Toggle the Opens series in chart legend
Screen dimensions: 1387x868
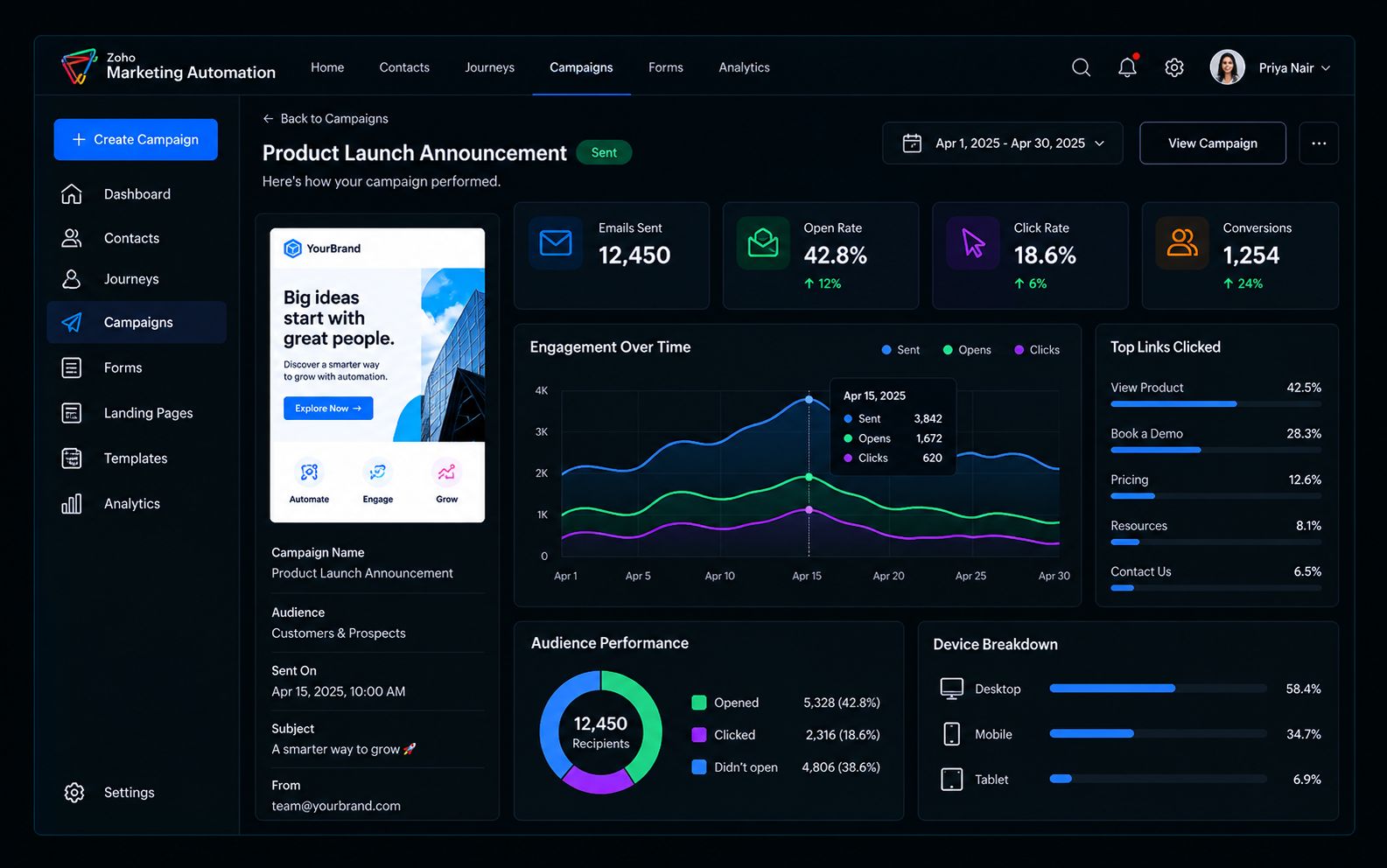tap(967, 350)
